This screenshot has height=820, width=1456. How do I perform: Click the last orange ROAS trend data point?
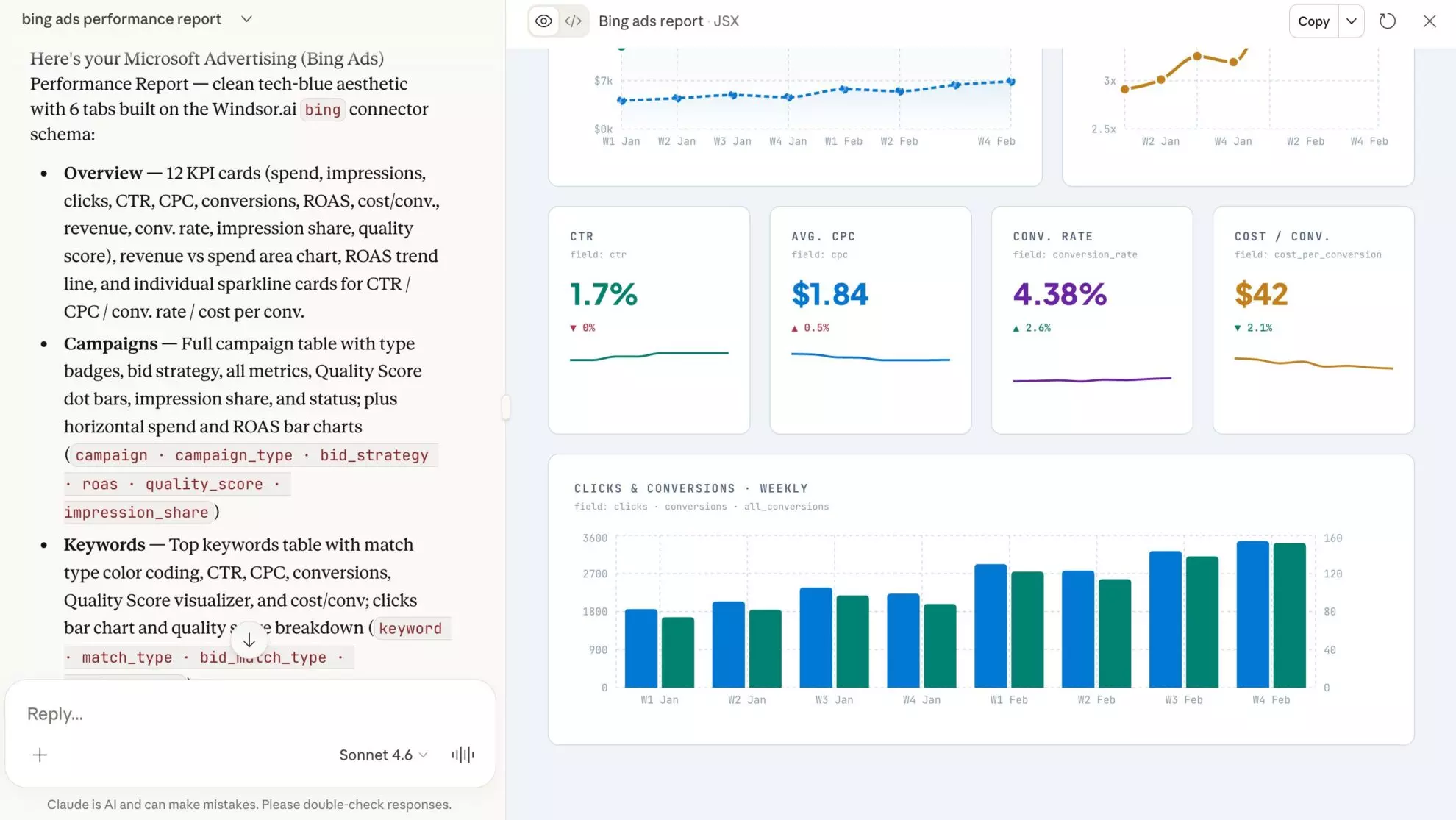[x=1233, y=62]
